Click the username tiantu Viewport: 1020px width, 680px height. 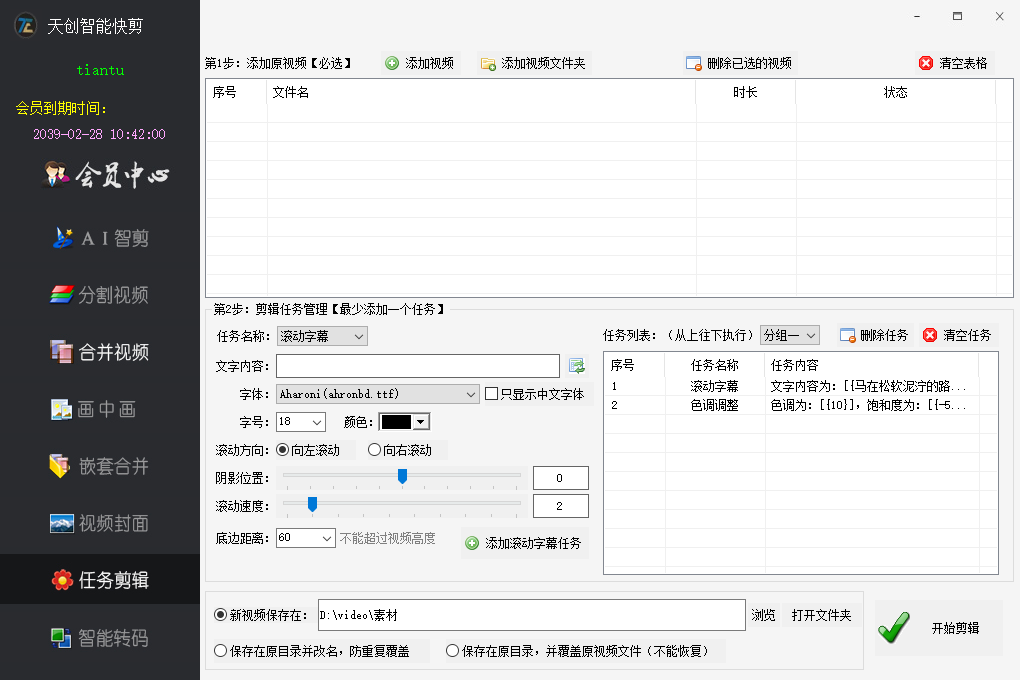coord(100,70)
